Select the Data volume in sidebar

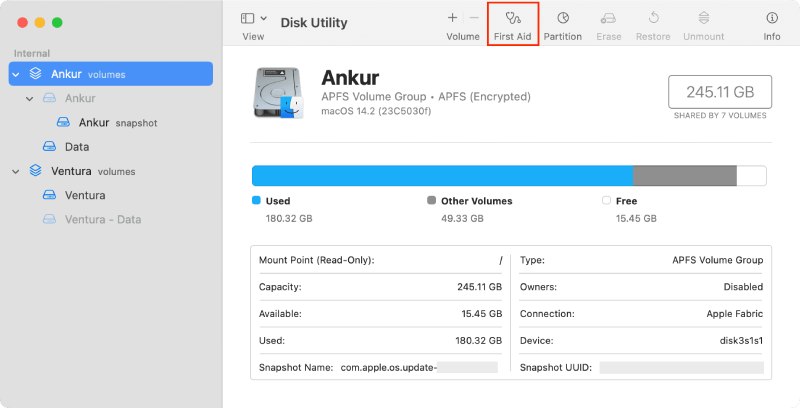coord(76,147)
